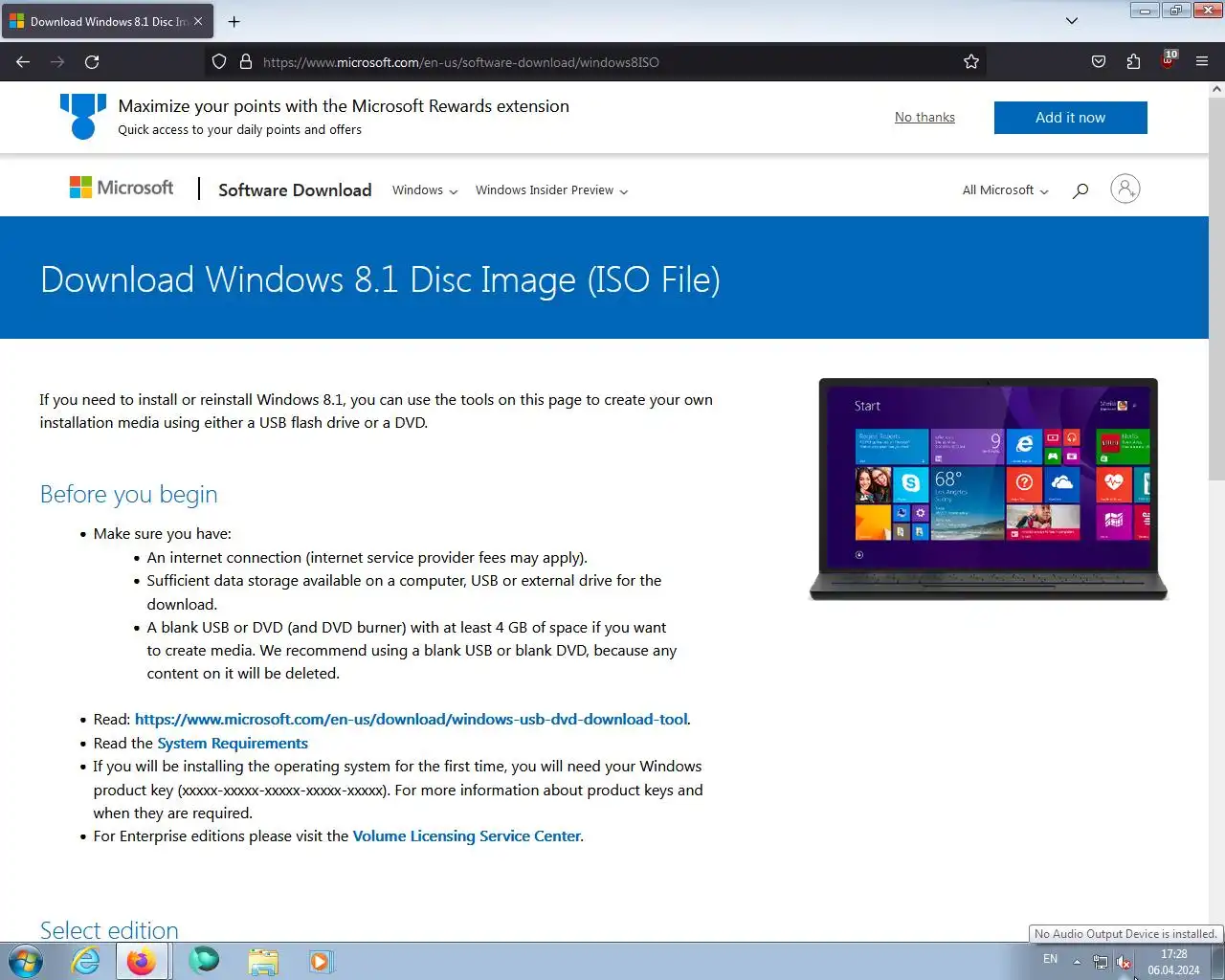Click the site padlock security icon
This screenshot has width=1225, height=980.
(x=246, y=62)
